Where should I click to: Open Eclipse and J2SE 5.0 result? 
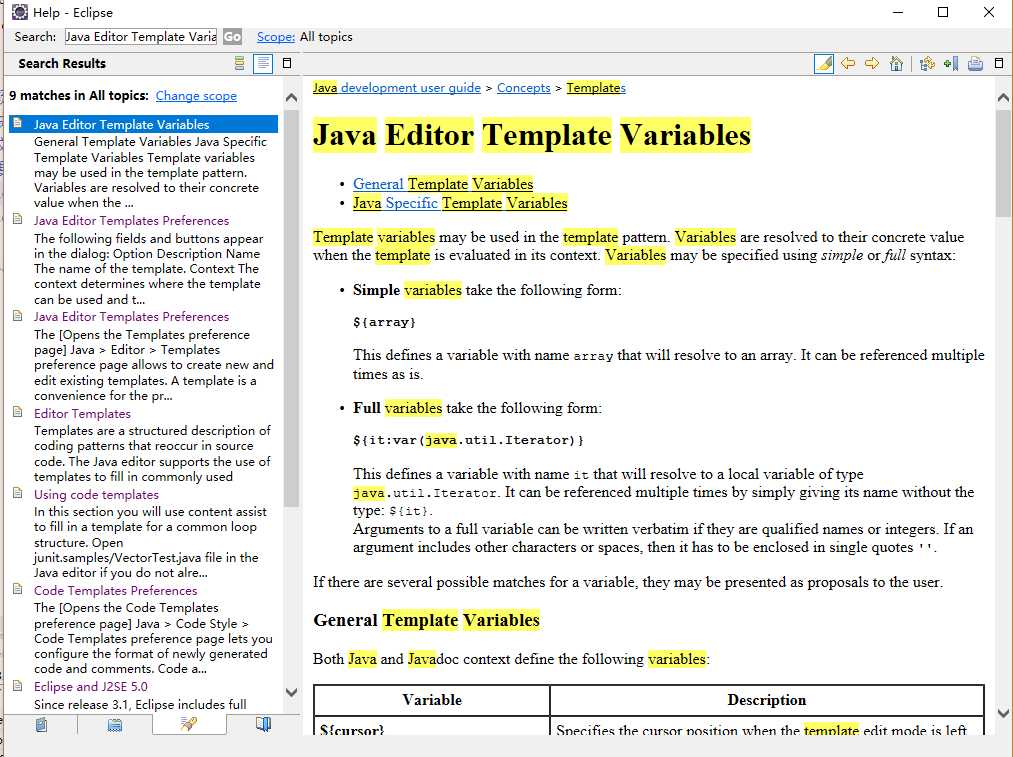click(x=90, y=687)
